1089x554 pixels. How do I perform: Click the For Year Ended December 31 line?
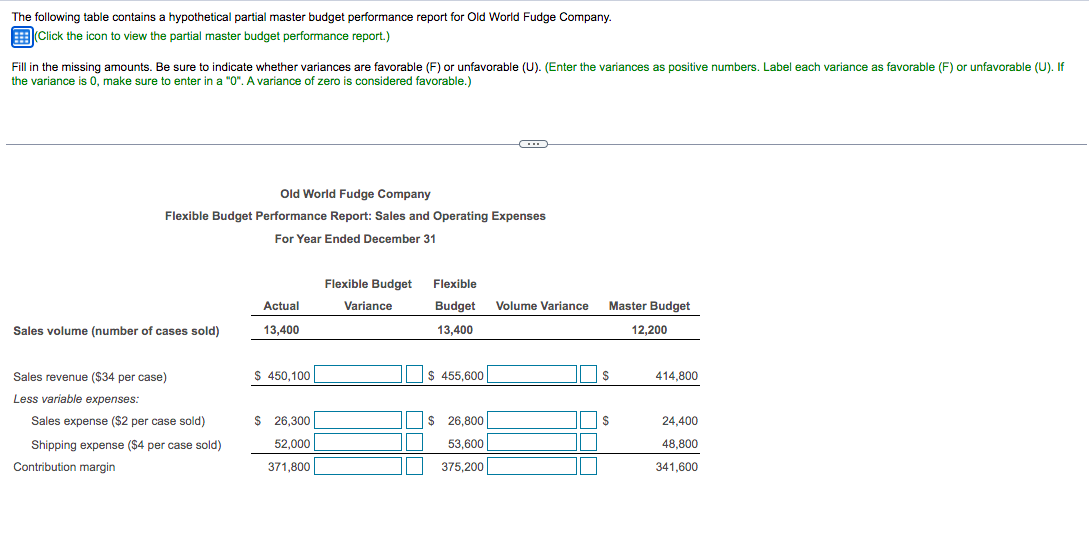coord(356,238)
